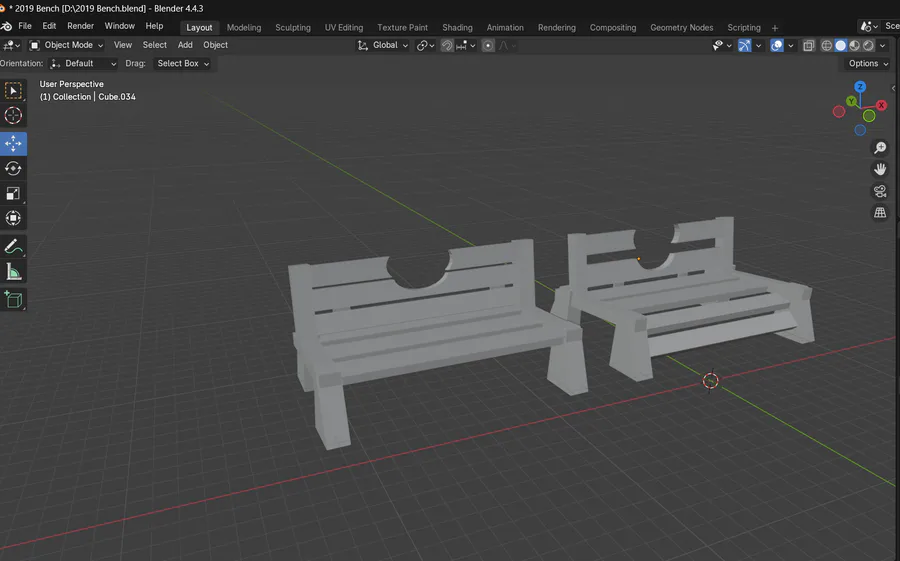Click the Blender logo icon
This screenshot has width=900, height=561.
[x=6, y=26]
